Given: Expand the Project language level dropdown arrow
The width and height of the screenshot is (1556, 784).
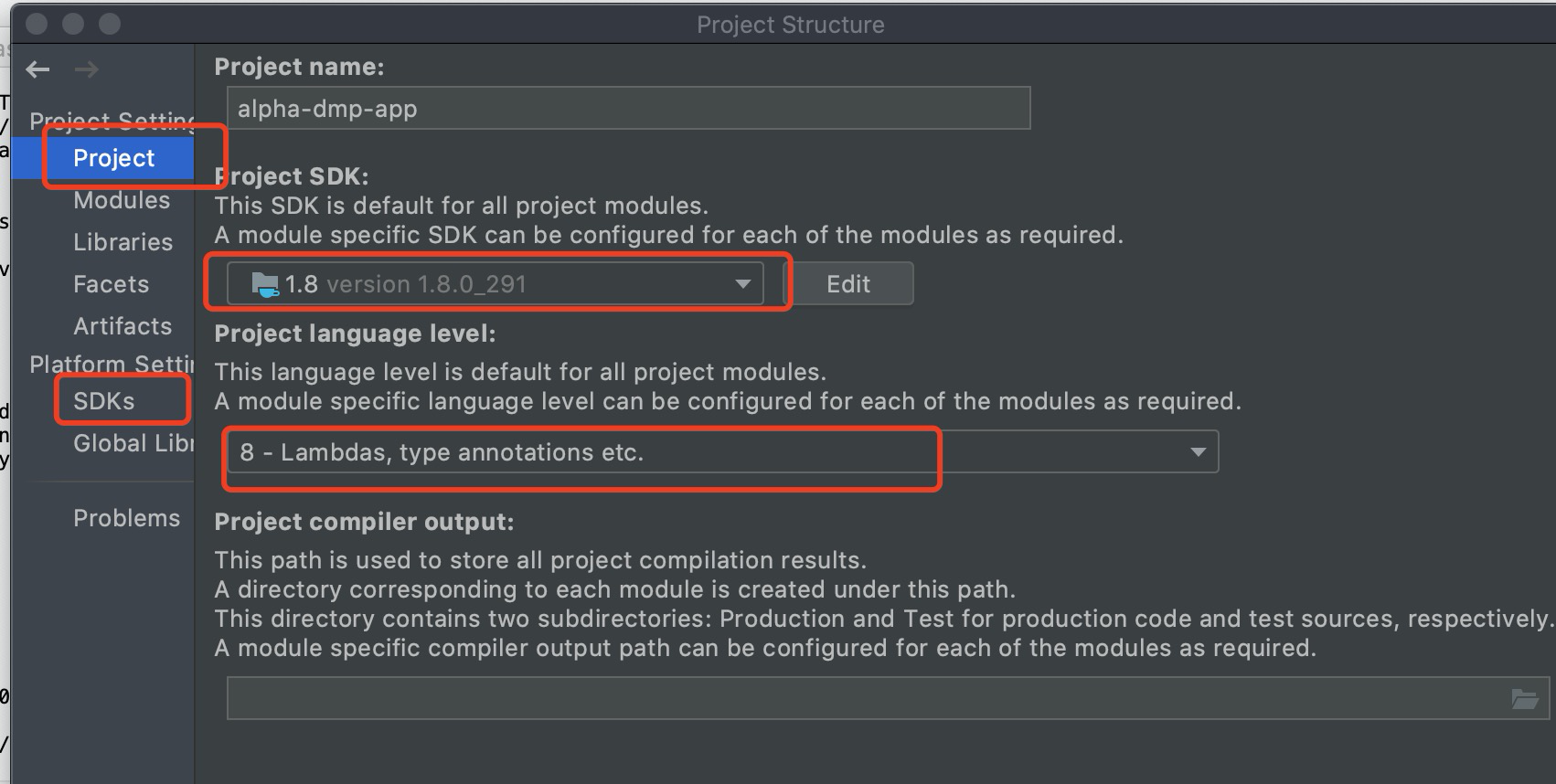Looking at the screenshot, I should tap(1197, 452).
